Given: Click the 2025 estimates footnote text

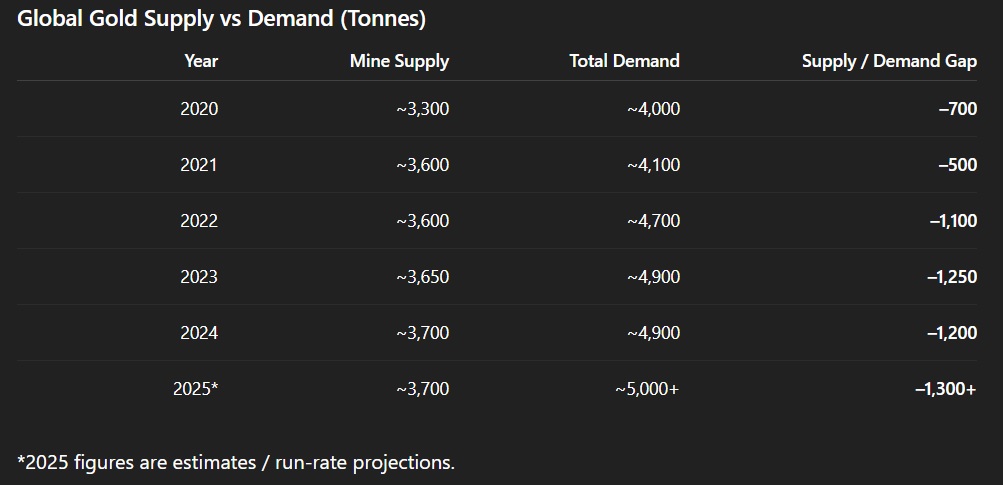Looking at the screenshot, I should tap(236, 462).
